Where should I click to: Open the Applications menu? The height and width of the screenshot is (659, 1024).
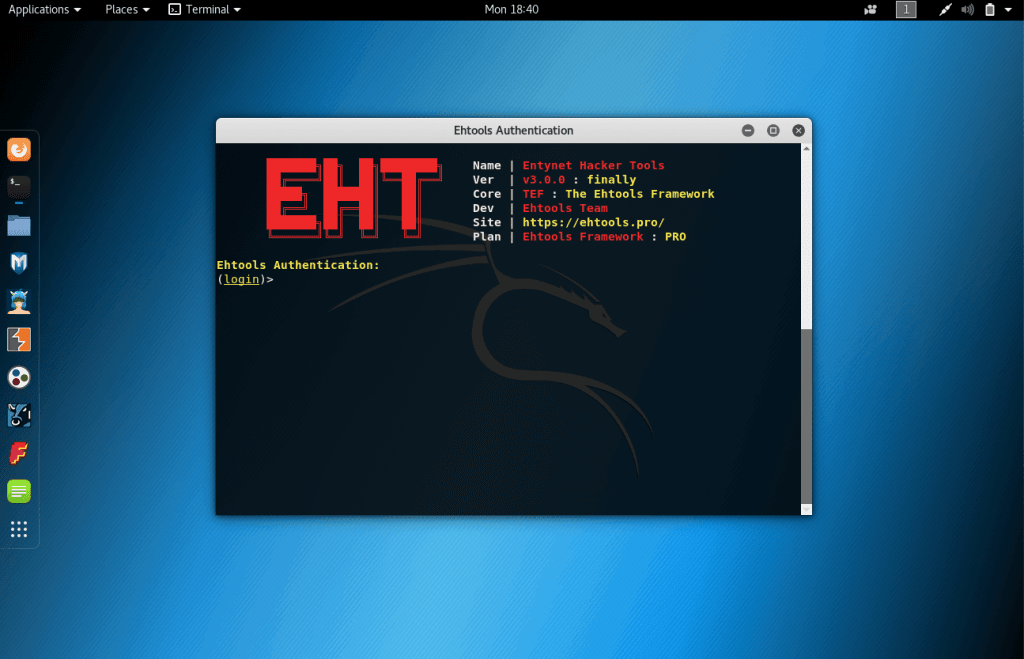[x=44, y=9]
